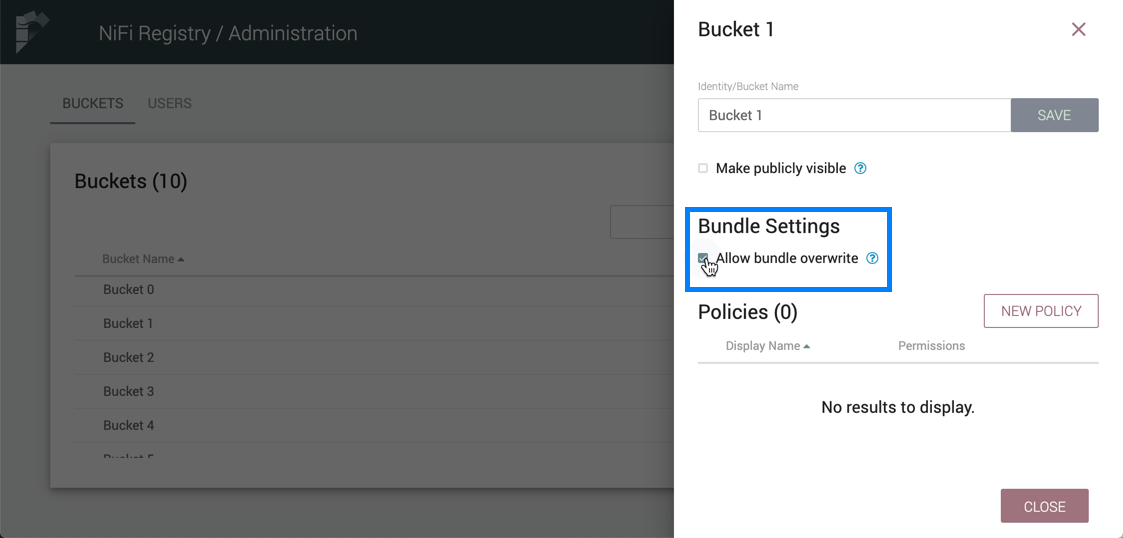Image resolution: width=1123 pixels, height=538 pixels.
Task: Click the Permissions column header
Action: click(x=931, y=346)
